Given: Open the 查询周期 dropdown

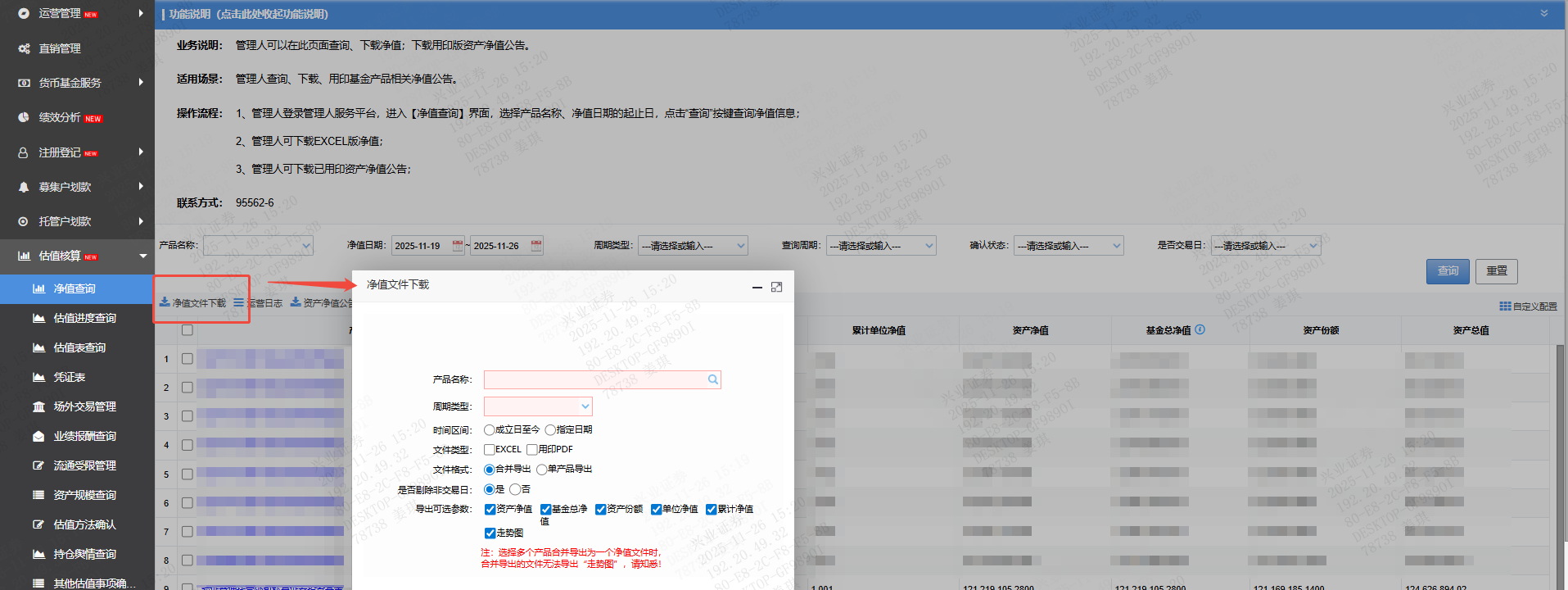Looking at the screenshot, I should tap(929, 245).
